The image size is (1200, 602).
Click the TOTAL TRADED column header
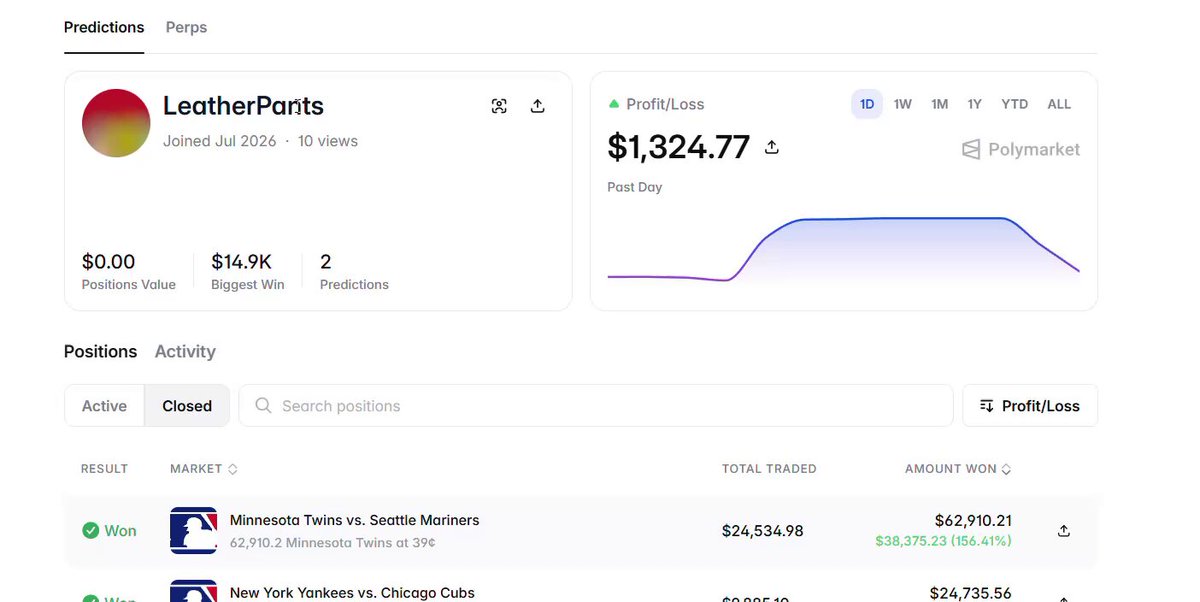pyautogui.click(x=769, y=469)
